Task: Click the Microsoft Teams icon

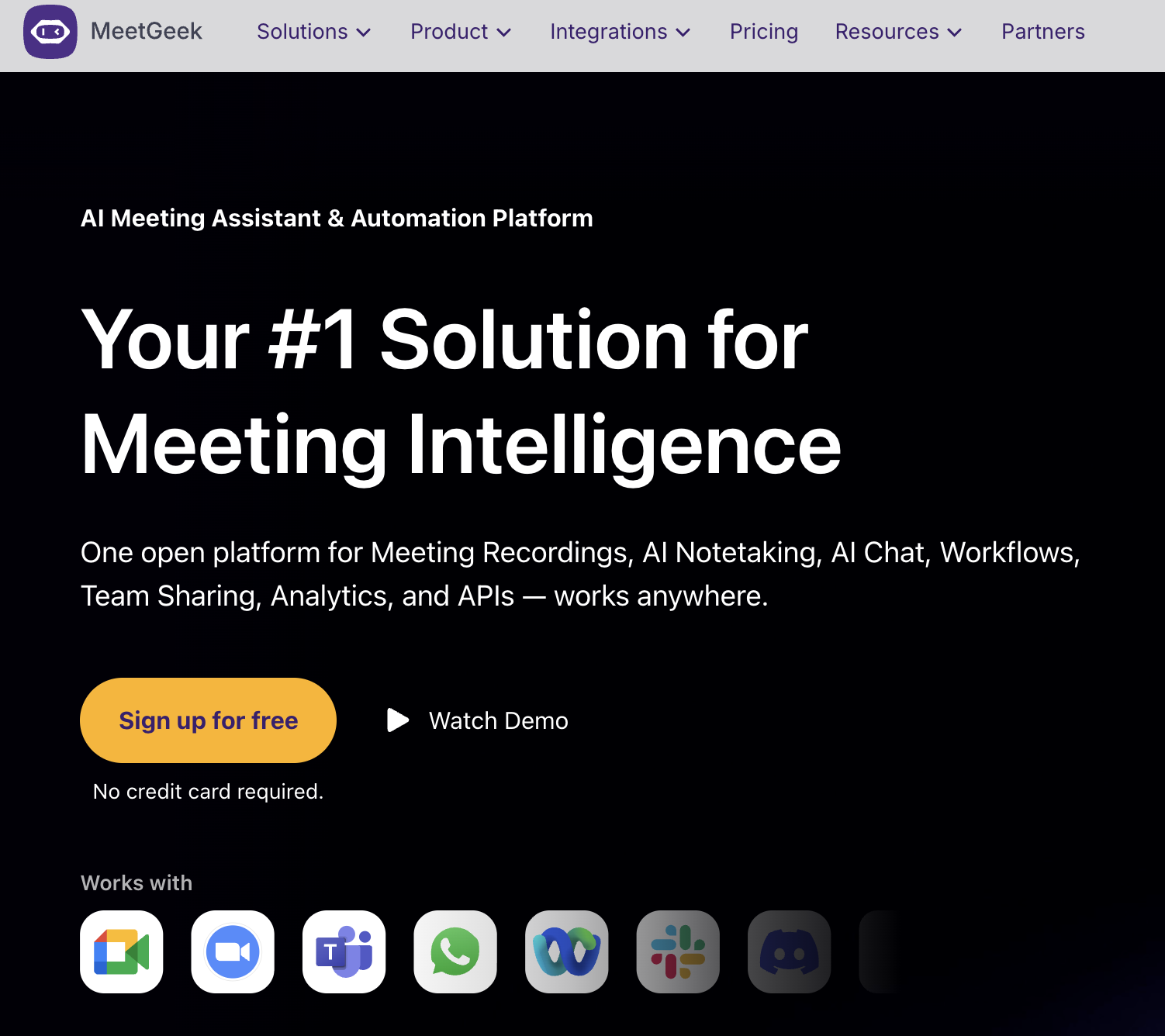Action: (x=344, y=952)
